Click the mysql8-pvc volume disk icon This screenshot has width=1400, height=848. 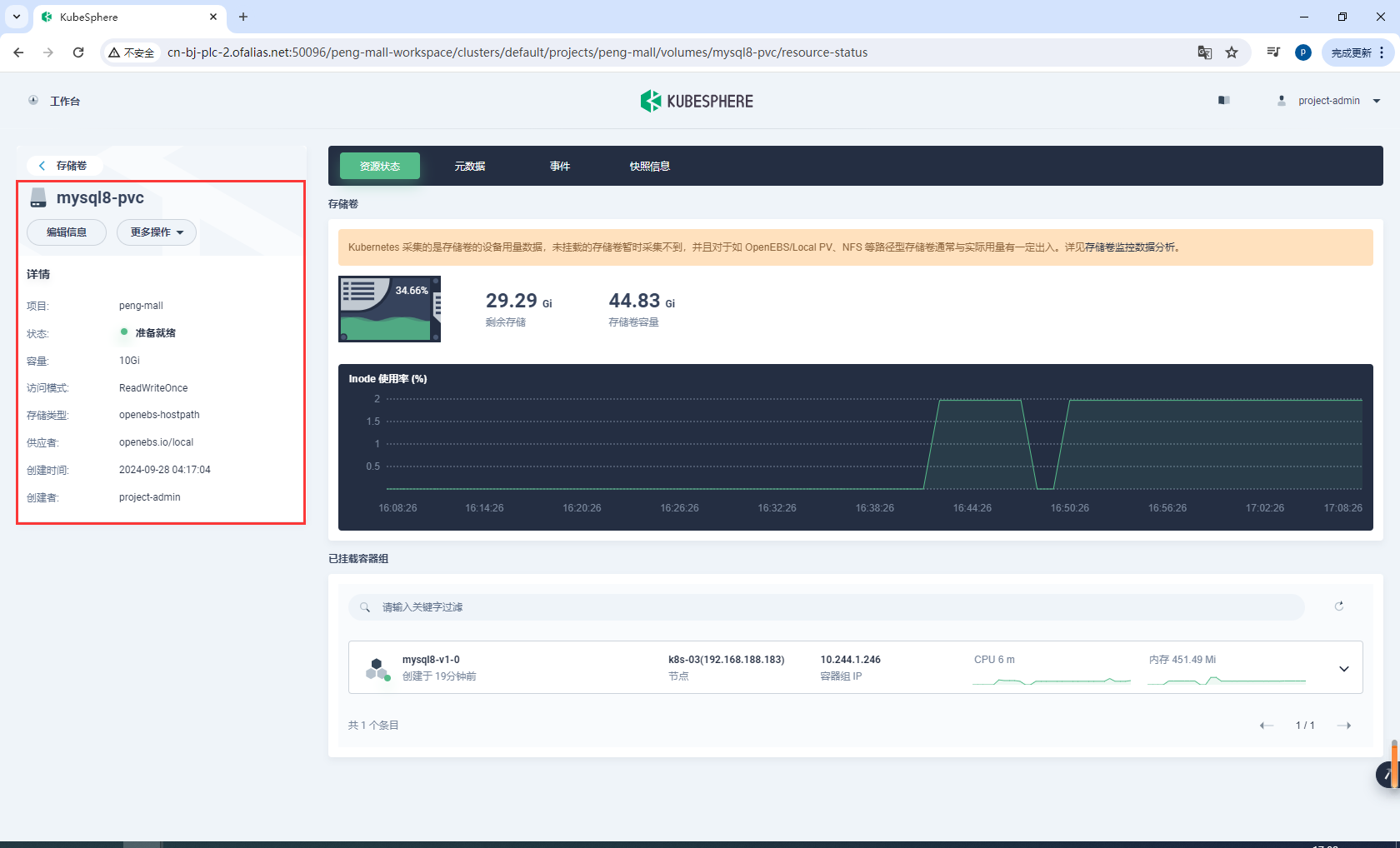(38, 197)
